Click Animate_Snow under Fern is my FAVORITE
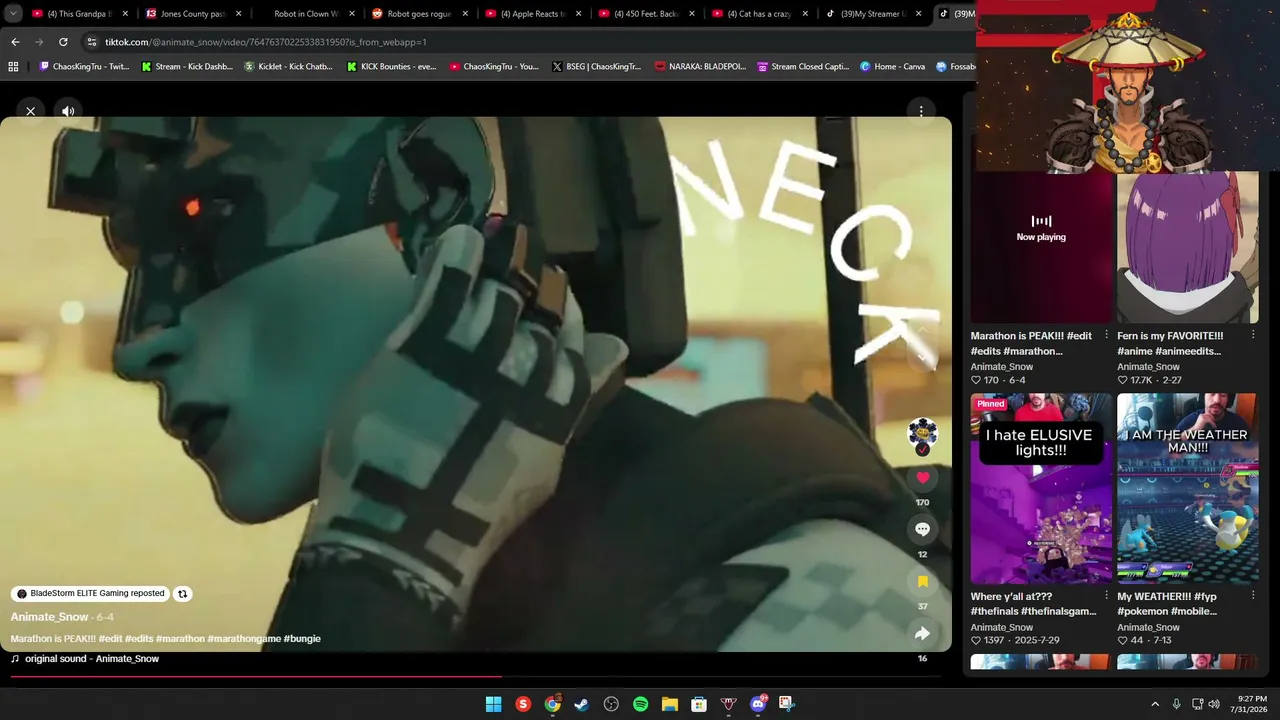The image size is (1280, 720). [1148, 367]
